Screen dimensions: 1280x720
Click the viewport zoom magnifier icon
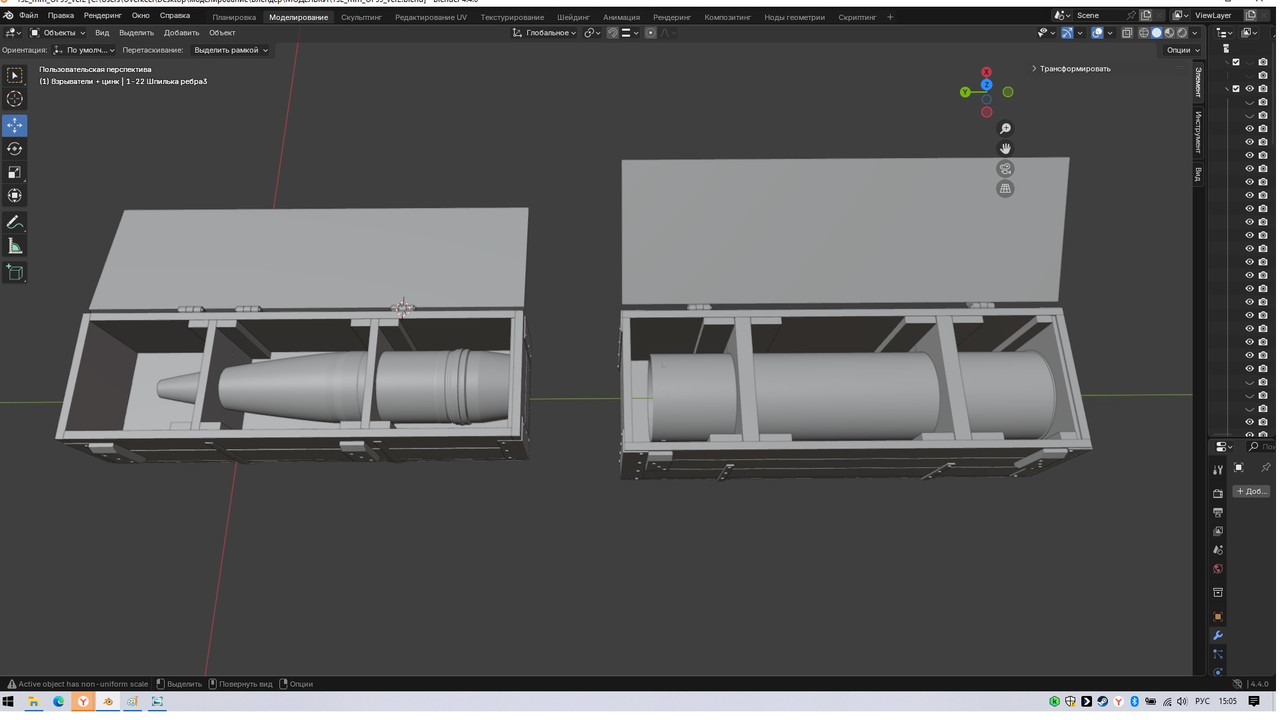point(1005,128)
